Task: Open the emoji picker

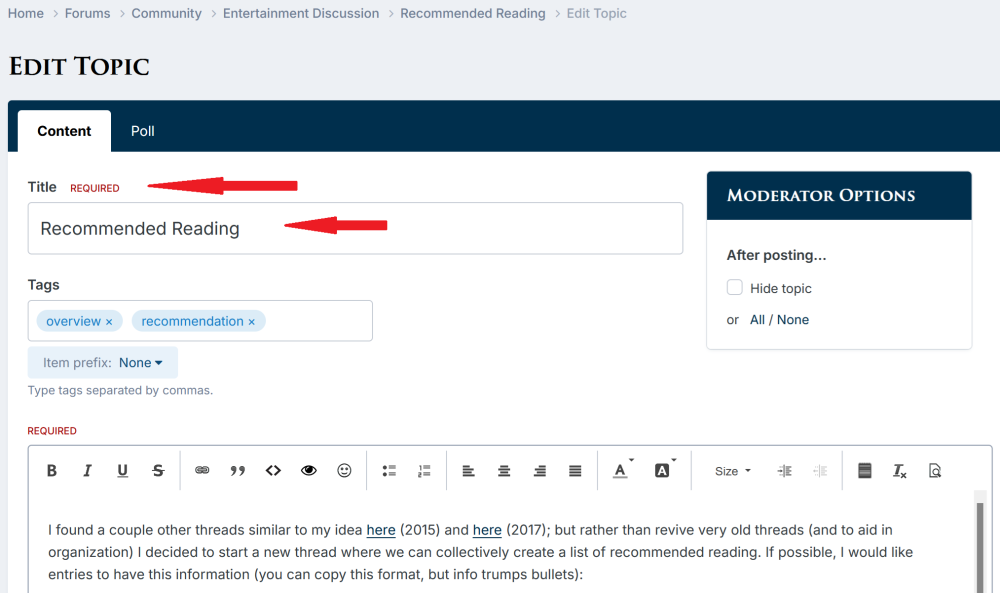Action: 344,471
